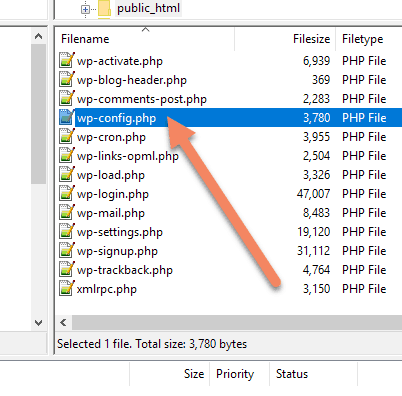
Task: Click the wp-cron.php file icon
Action: (67, 136)
